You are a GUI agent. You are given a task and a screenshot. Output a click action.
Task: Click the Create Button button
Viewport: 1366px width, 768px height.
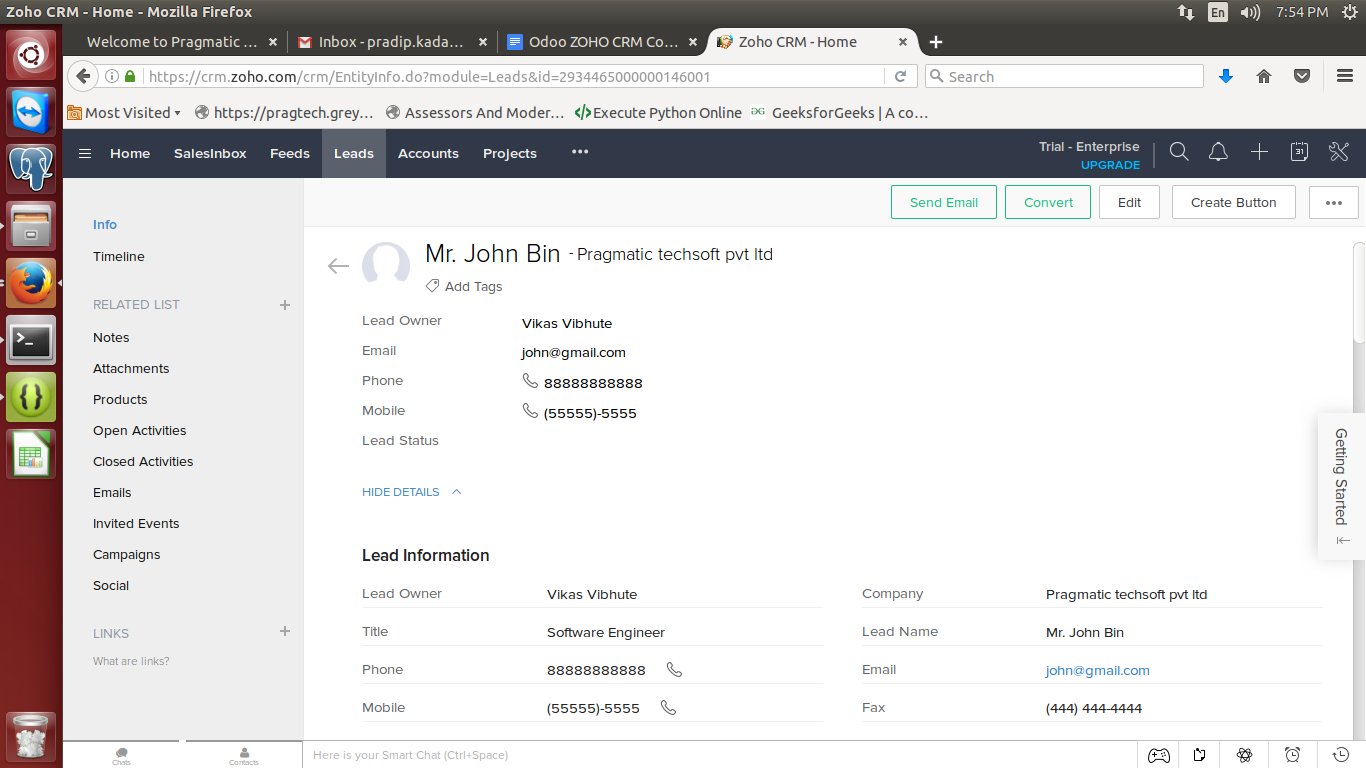[1233, 202]
